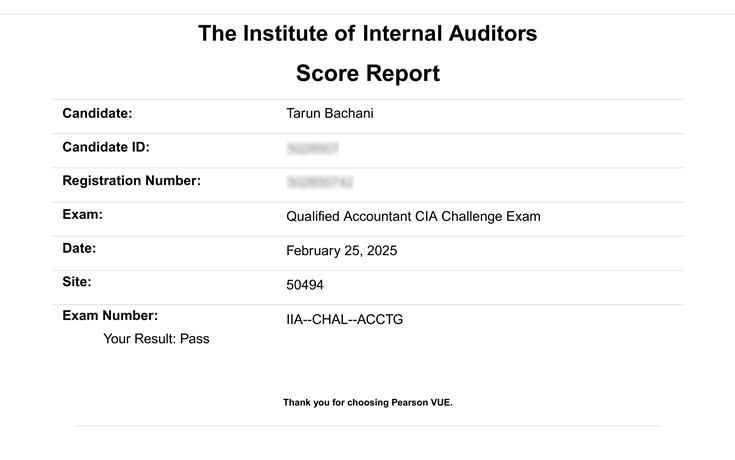
Task: Click Thank you for choosing Pearson VUE
Action: (368, 402)
